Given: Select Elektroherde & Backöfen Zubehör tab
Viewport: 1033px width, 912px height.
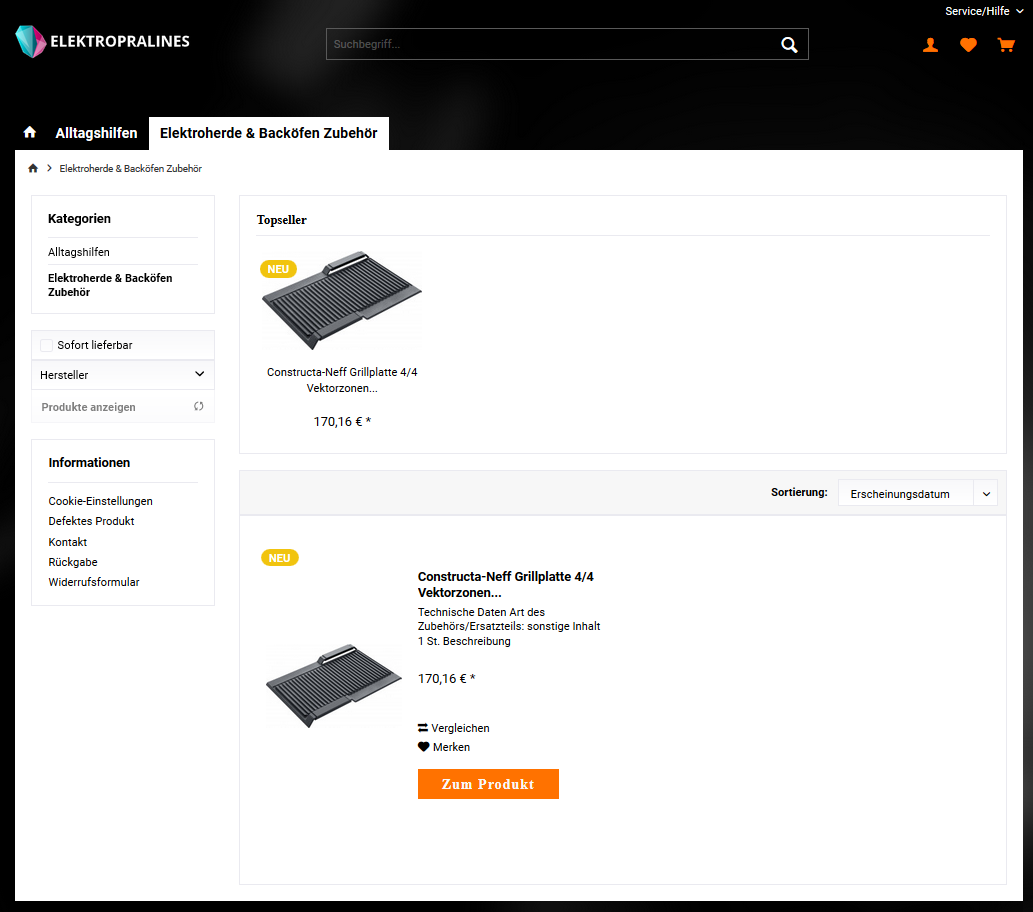Looking at the screenshot, I should point(269,133).
